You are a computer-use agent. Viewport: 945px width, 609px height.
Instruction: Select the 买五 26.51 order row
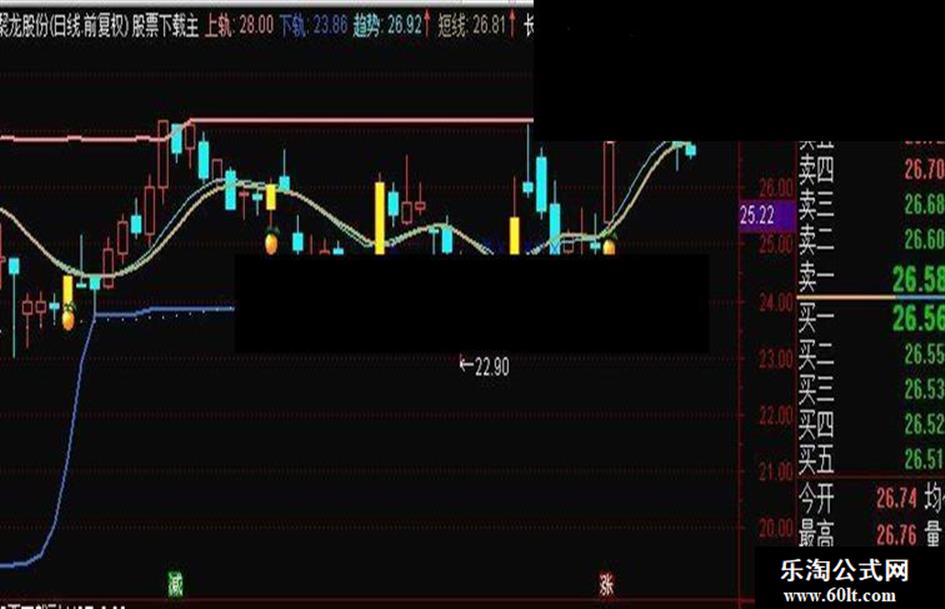pos(871,459)
